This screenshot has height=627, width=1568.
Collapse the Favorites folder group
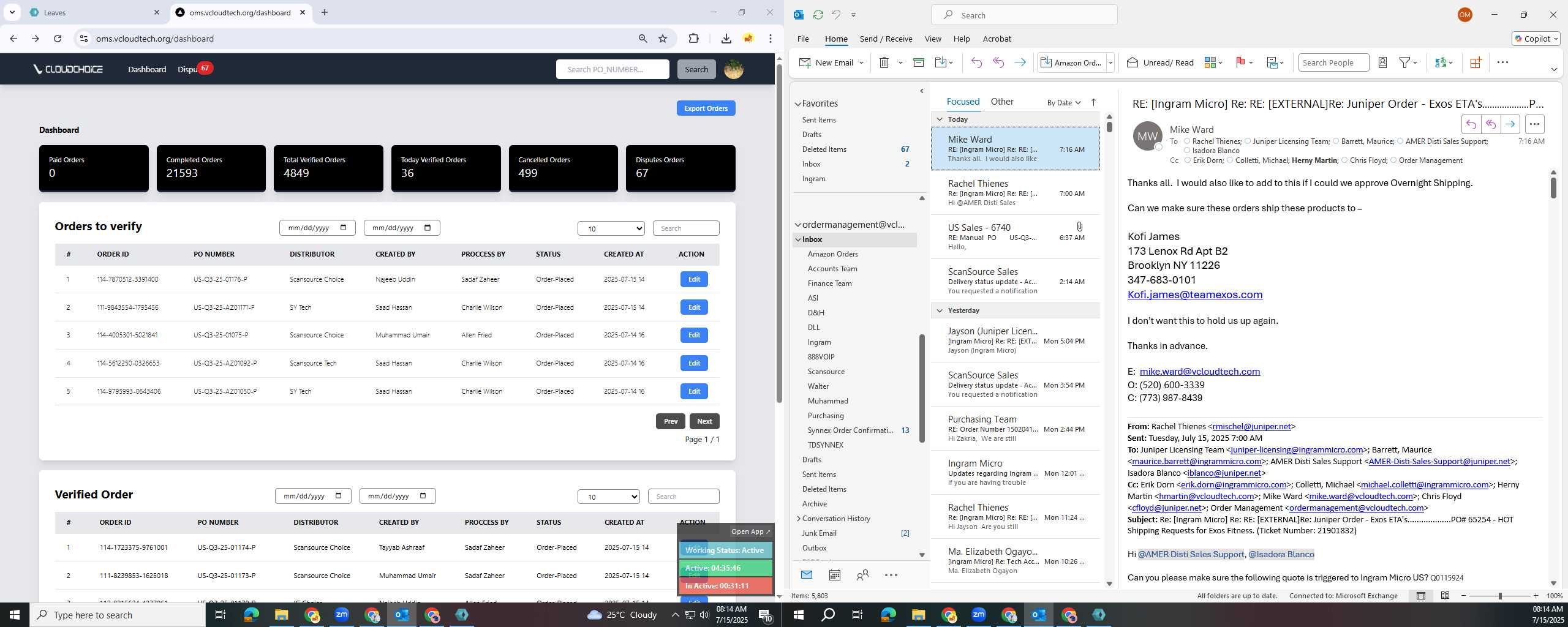(x=798, y=104)
